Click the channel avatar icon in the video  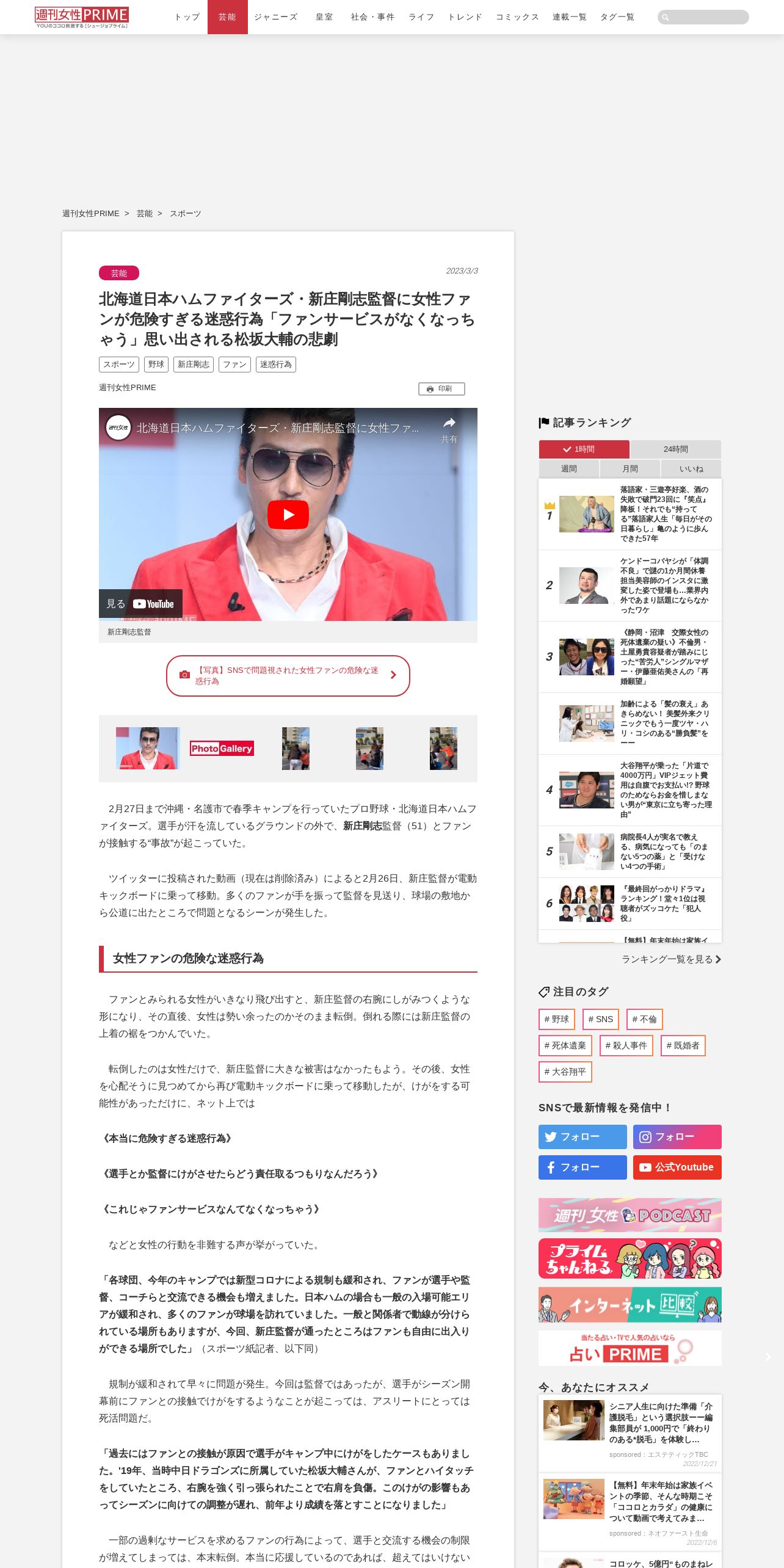click(x=118, y=428)
